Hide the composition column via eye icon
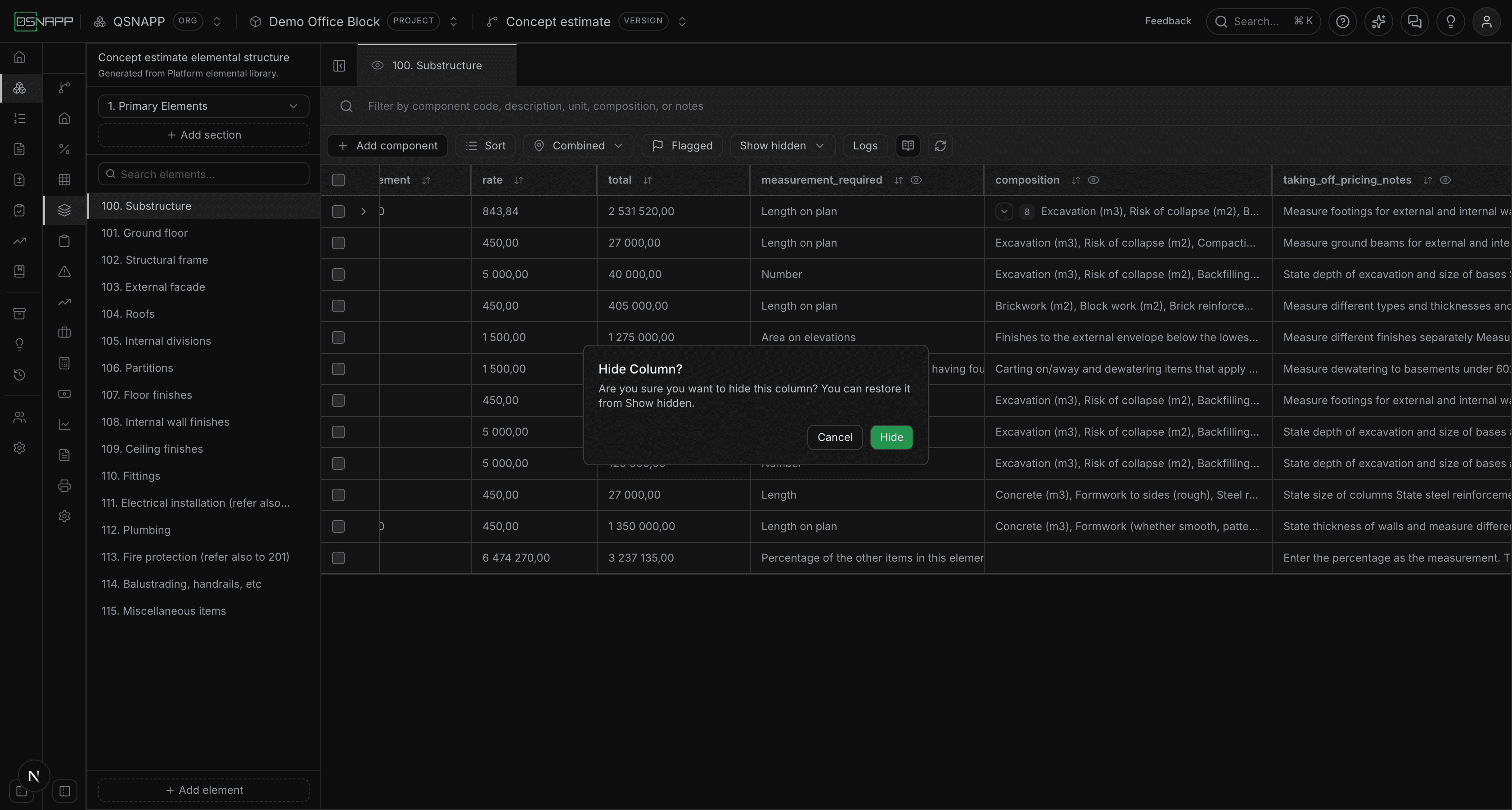This screenshot has height=810, width=1512. [1093, 180]
